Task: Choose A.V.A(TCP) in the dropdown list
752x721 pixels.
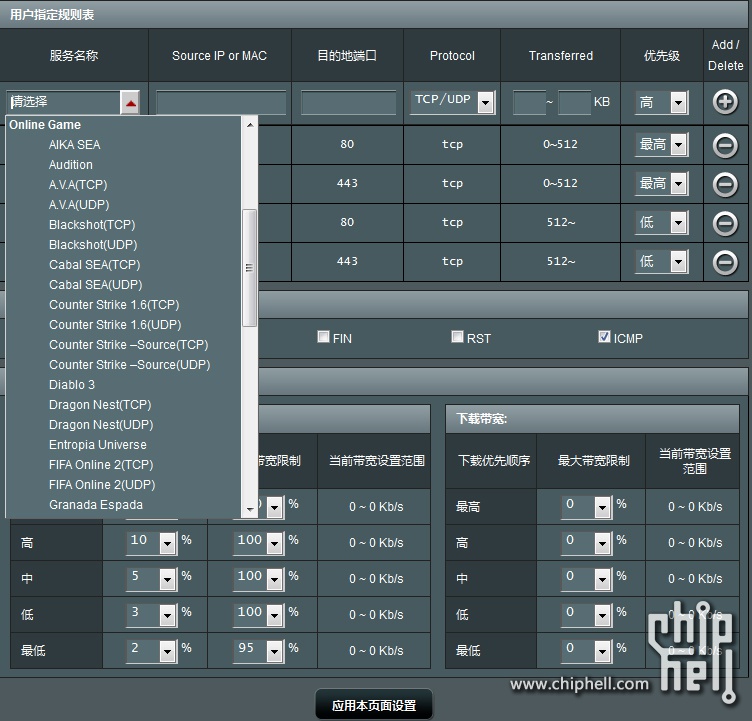Action: (x=78, y=185)
